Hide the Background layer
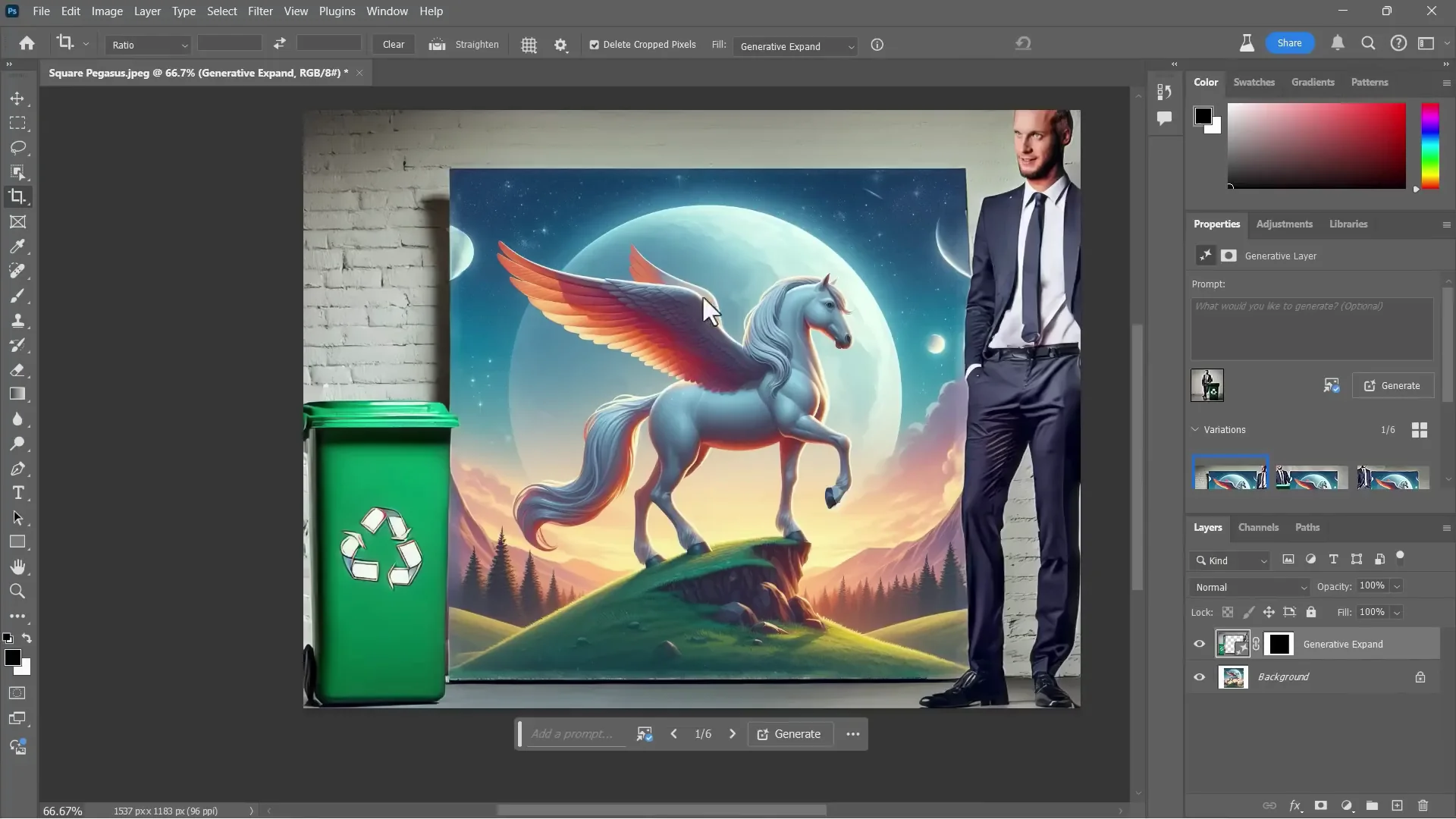This screenshot has height=819, width=1456. click(x=1199, y=676)
